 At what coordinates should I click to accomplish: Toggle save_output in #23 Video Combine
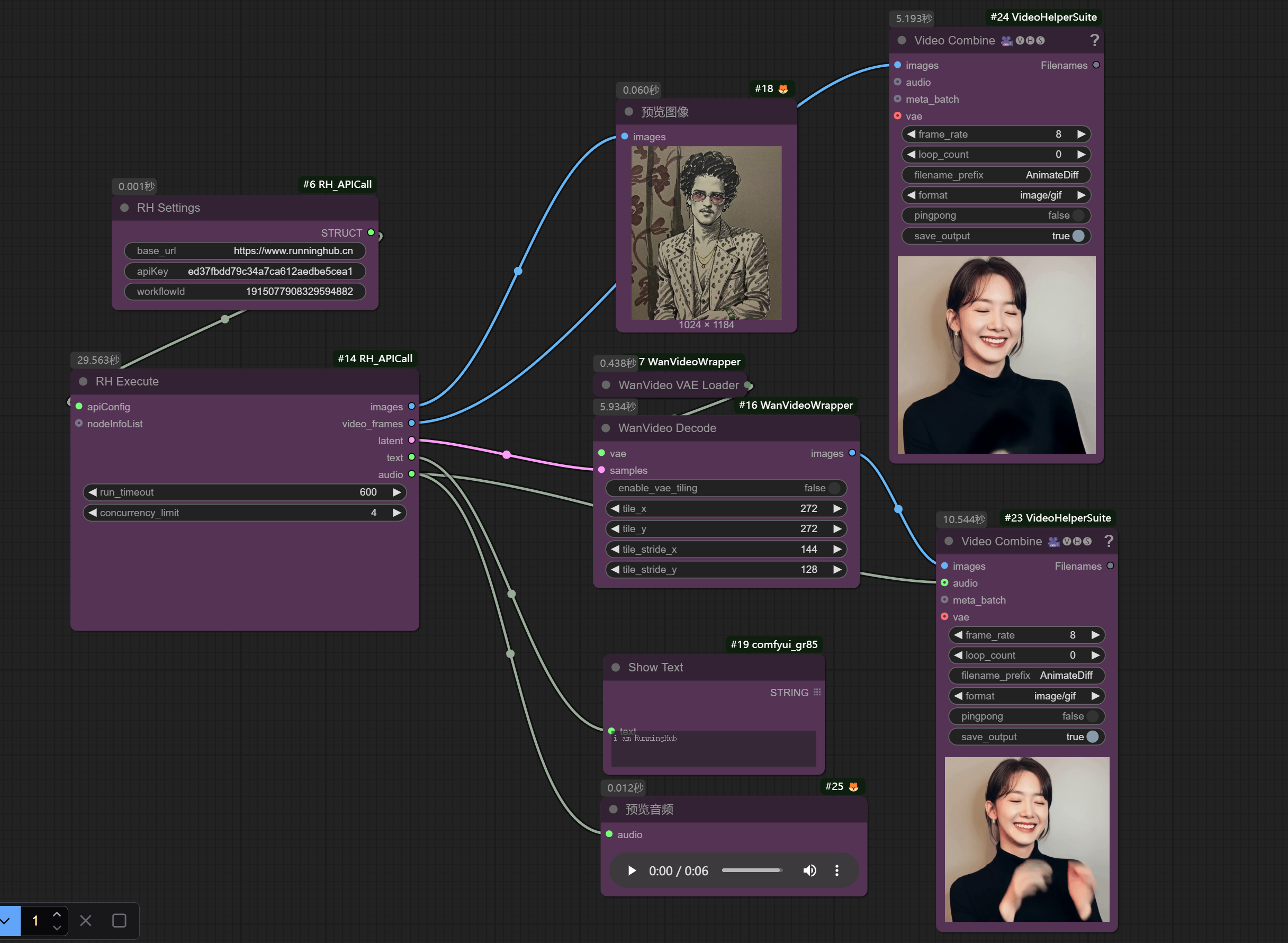(x=1026, y=737)
